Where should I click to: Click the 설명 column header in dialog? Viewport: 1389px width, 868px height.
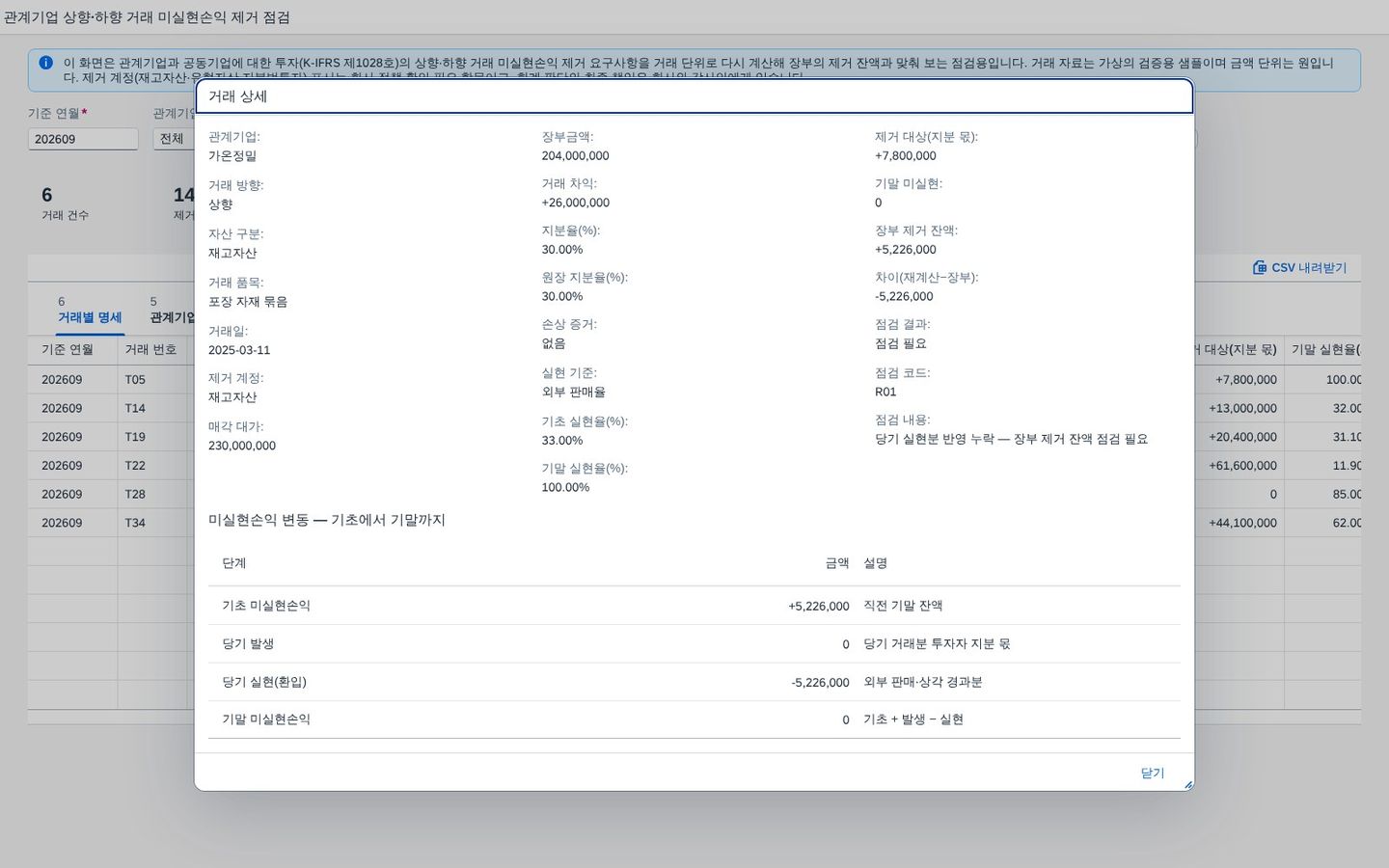pyautogui.click(x=875, y=563)
